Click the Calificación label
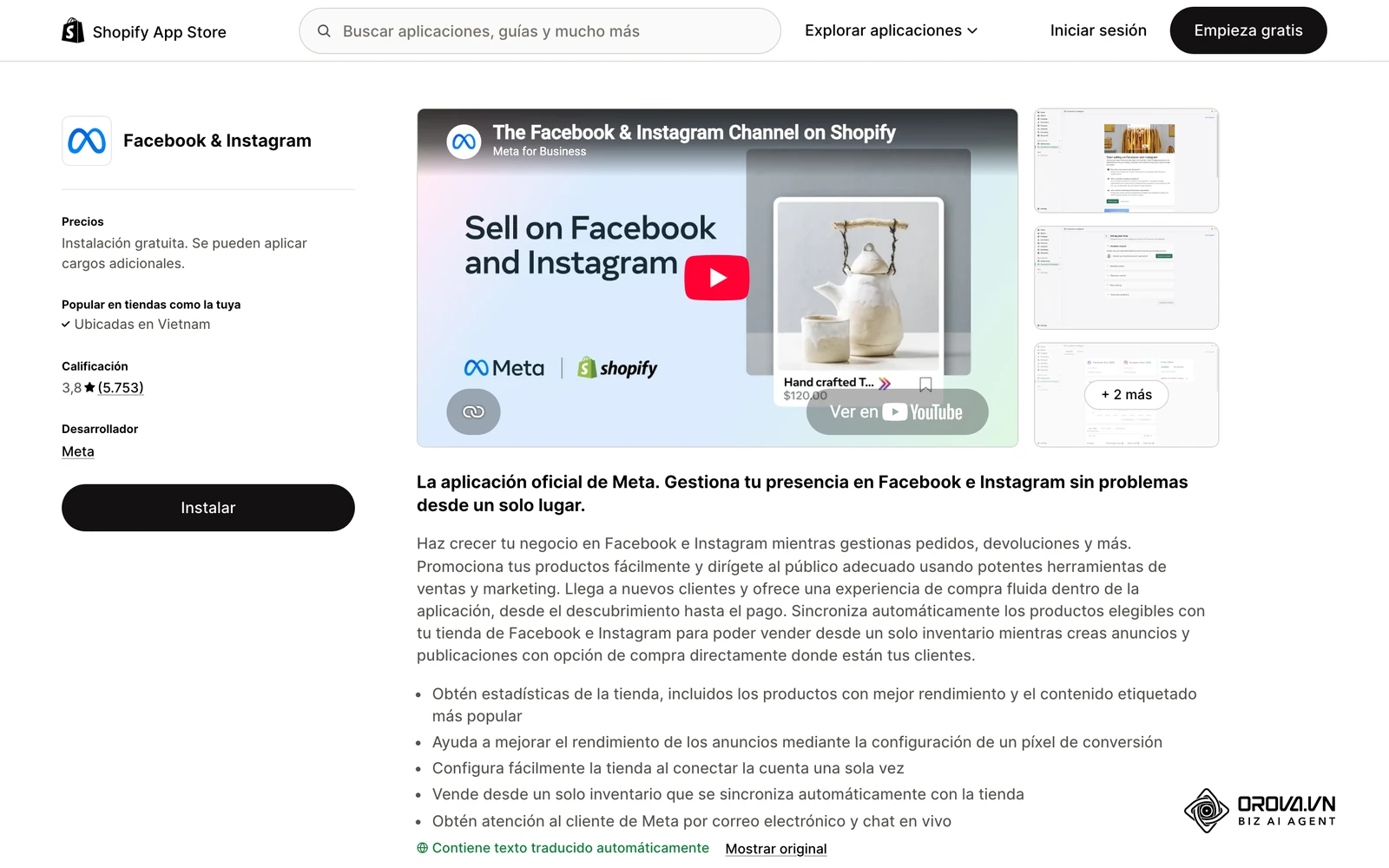1389x868 pixels. coord(95,366)
